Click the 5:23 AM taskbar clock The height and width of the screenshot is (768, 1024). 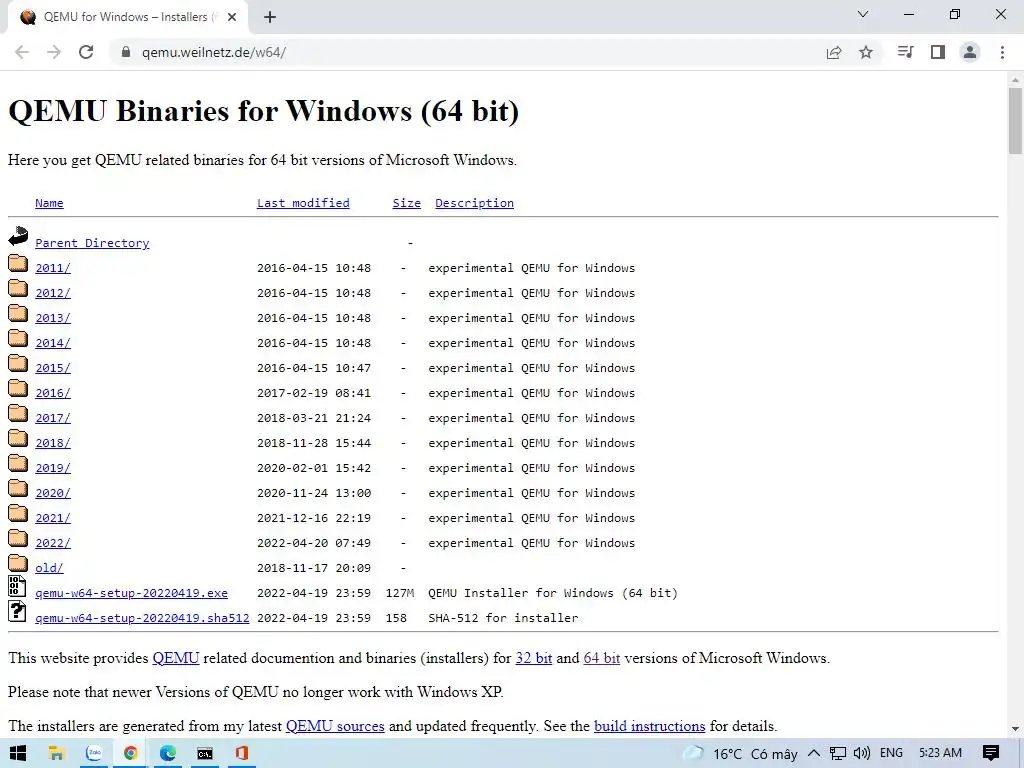tap(940, 753)
